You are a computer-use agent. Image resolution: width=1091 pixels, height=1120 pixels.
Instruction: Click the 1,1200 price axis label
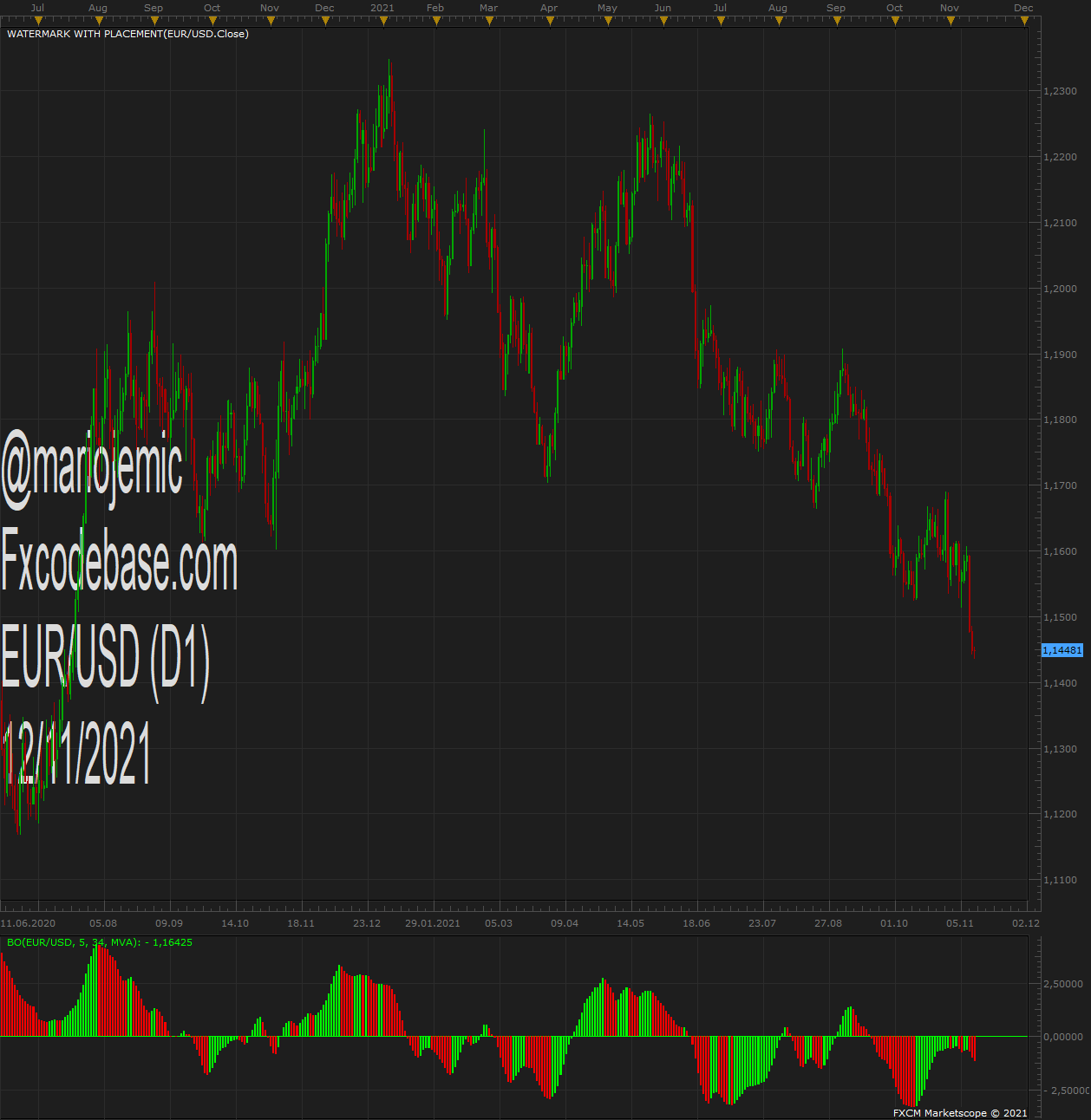tap(1060, 814)
